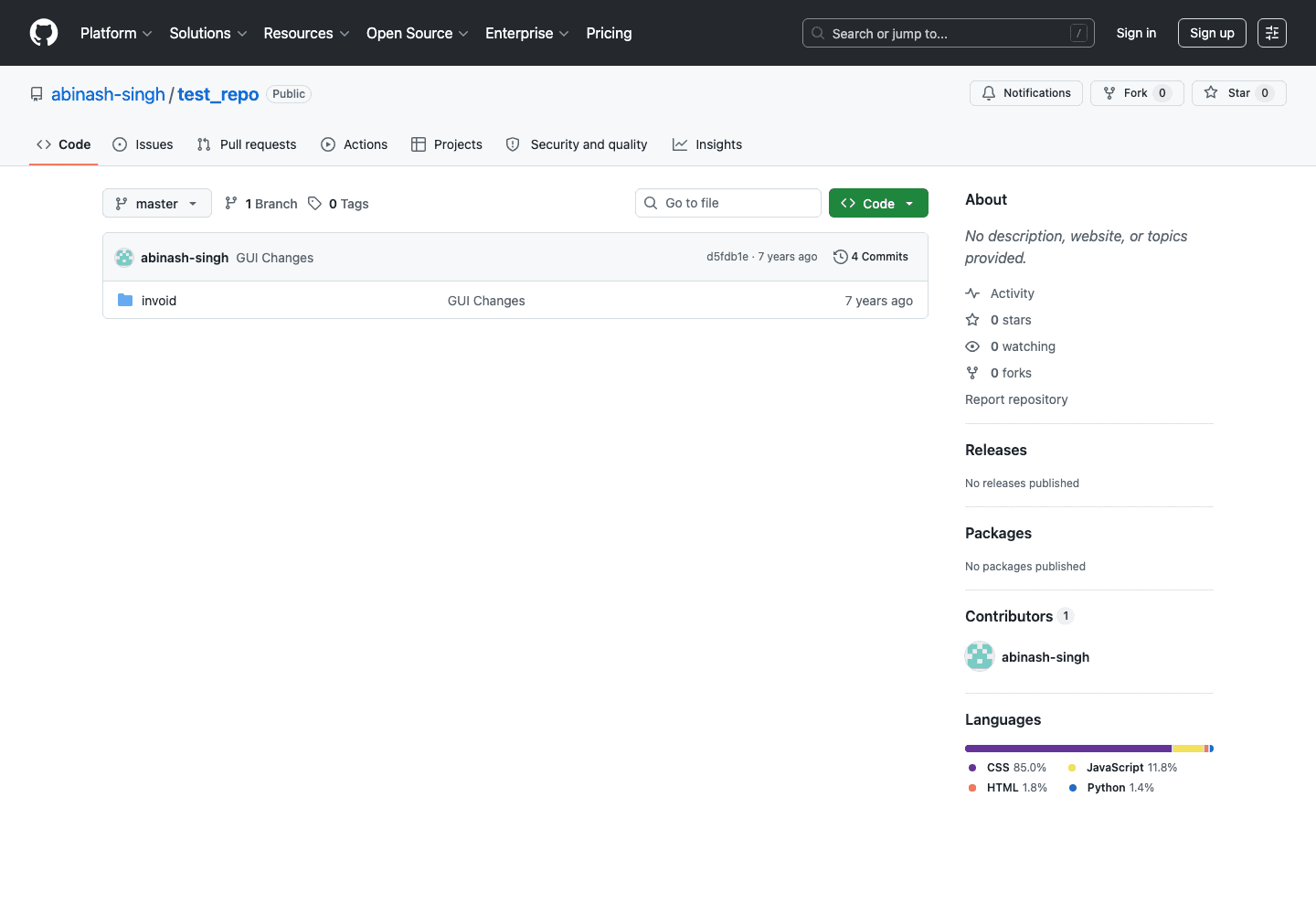Switch to the Actions tab
This screenshot has width=1316, height=914.
click(x=355, y=144)
